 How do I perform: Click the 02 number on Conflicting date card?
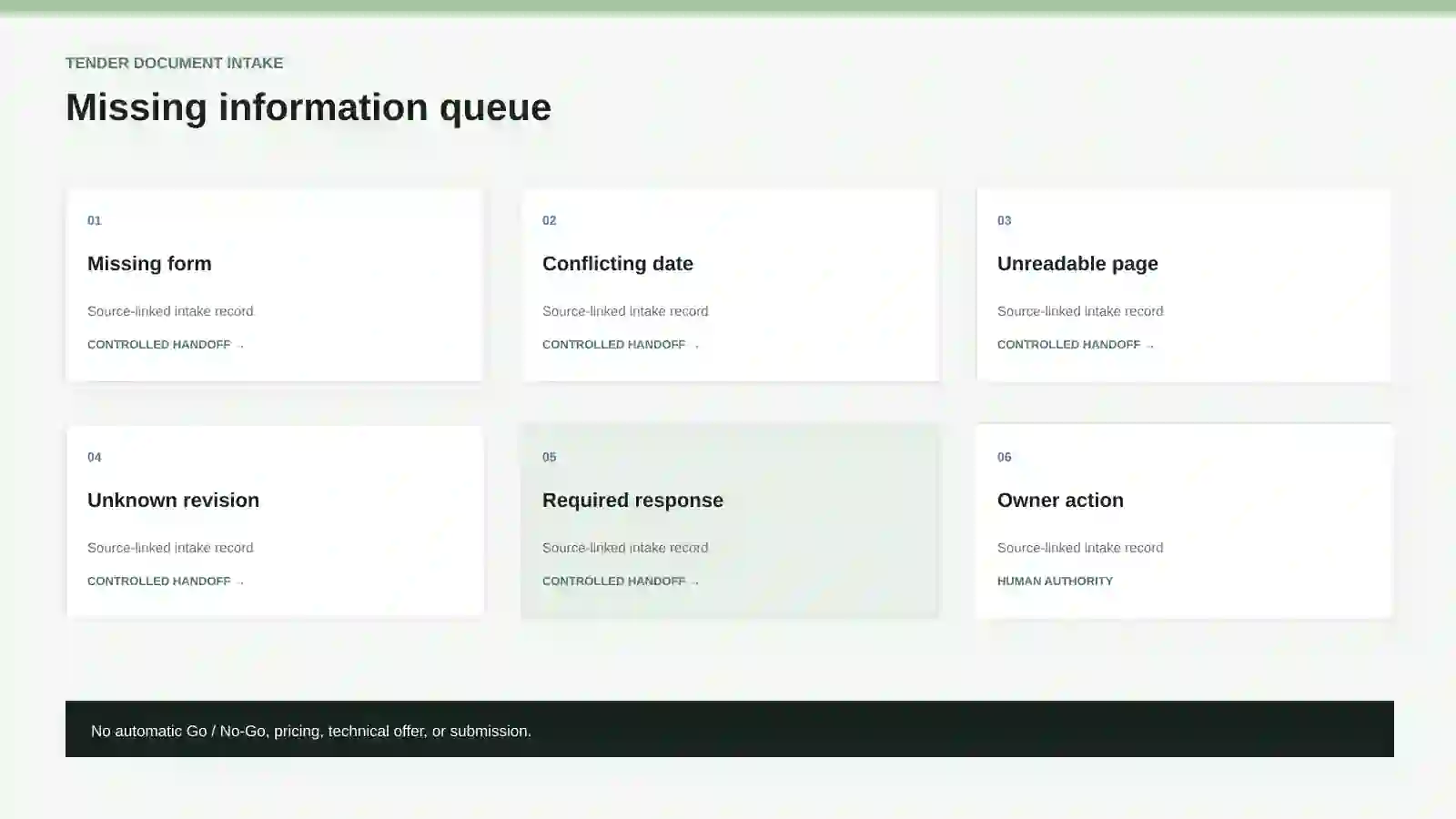tap(550, 220)
